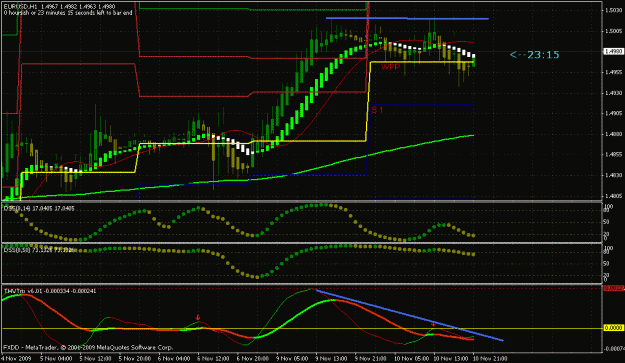This screenshot has height=363, width=625.
Task: Click the red arrow signal near 10 Nov 13:00
Action: click(433, 325)
